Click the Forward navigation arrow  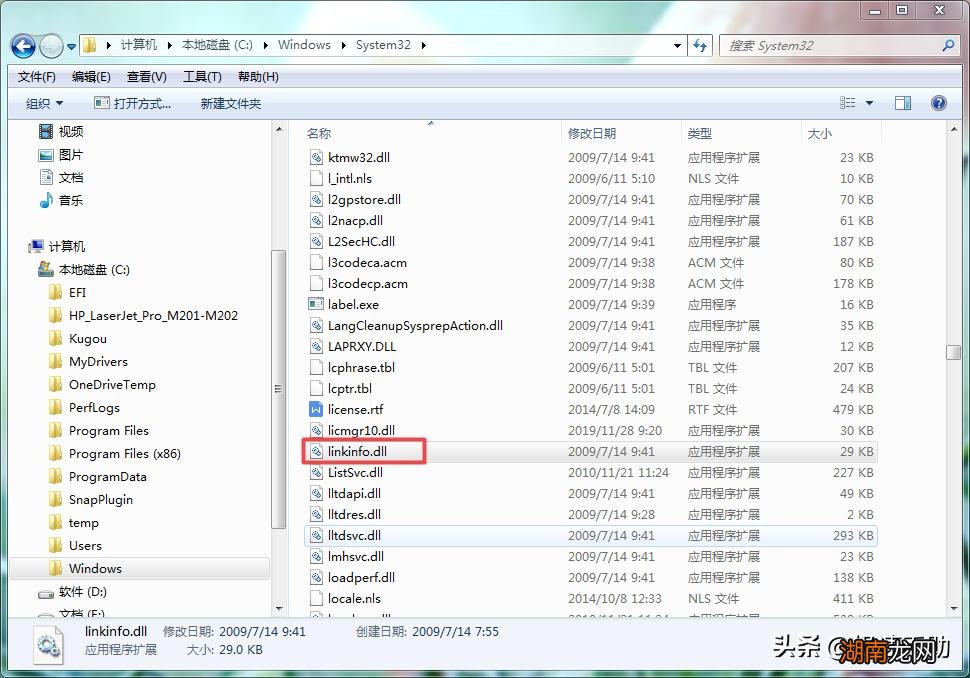click(50, 46)
